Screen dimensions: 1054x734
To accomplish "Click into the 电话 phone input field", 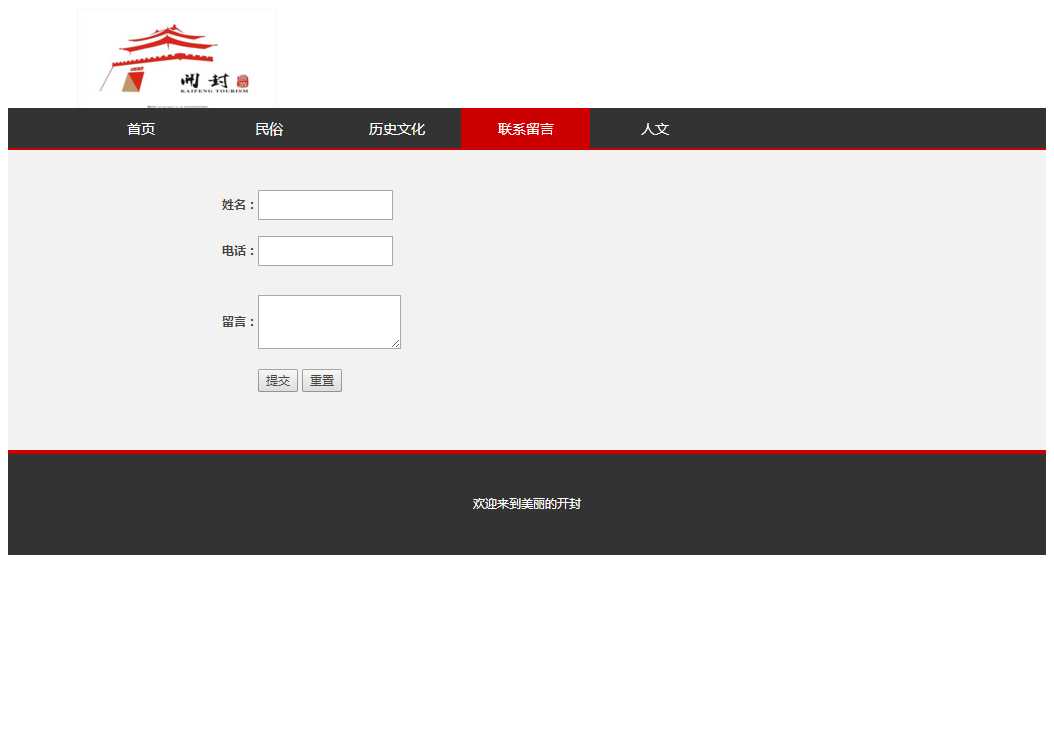I will click(x=325, y=251).
